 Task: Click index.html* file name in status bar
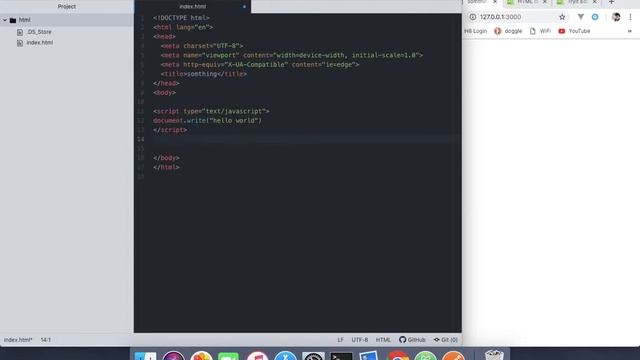pyautogui.click(x=18, y=340)
